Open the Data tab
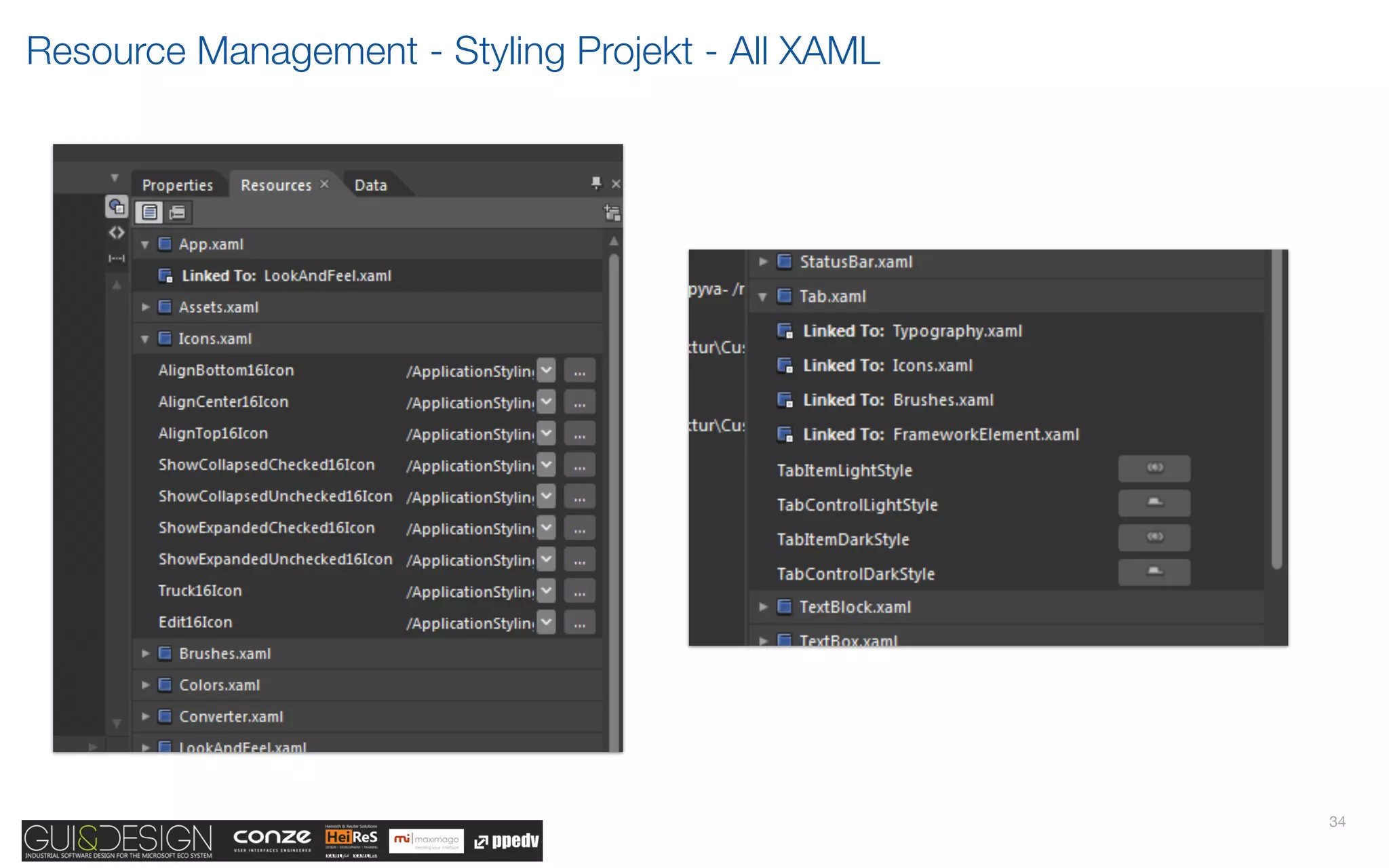1389x868 pixels. [x=370, y=185]
